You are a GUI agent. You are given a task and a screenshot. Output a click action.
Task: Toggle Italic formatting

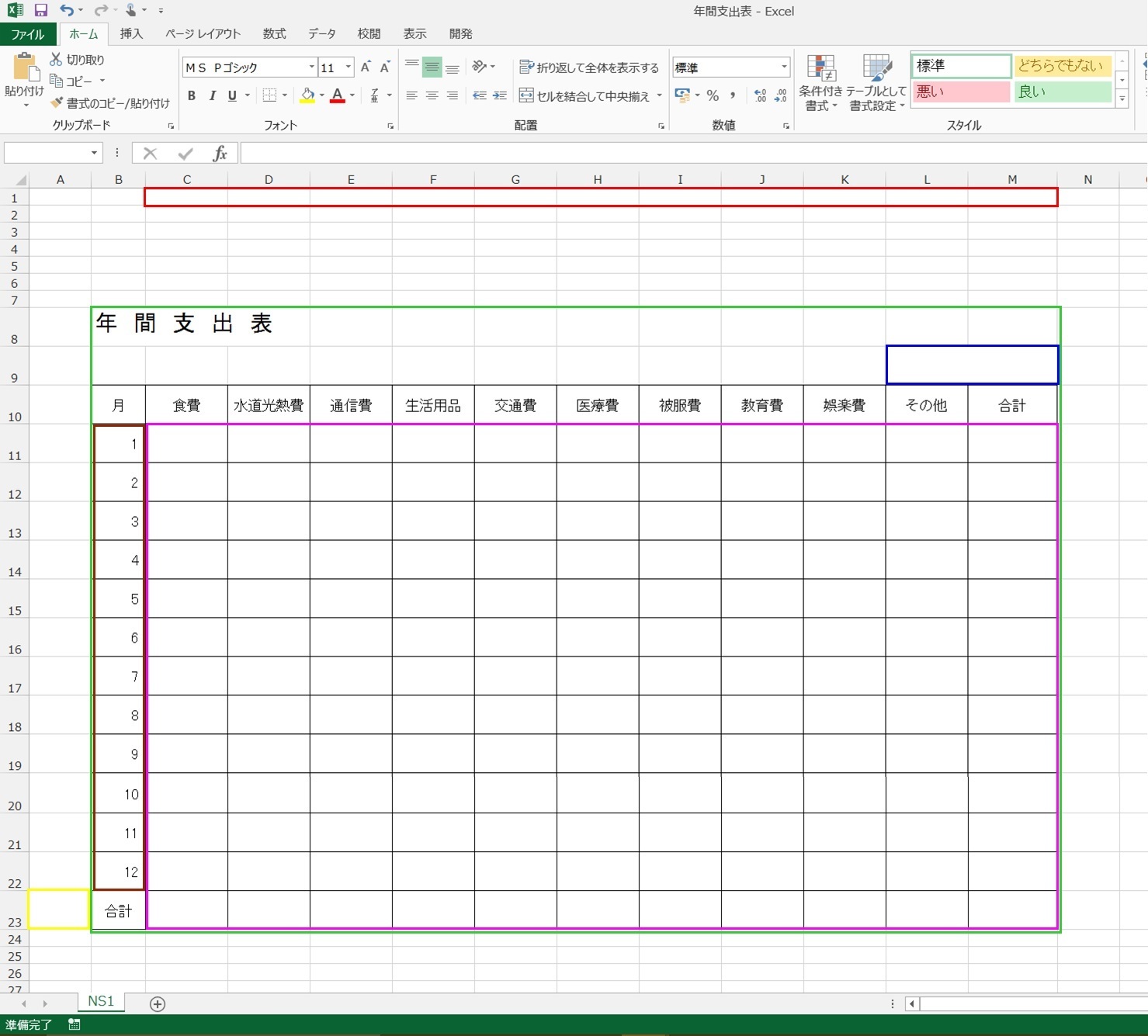pos(212,95)
